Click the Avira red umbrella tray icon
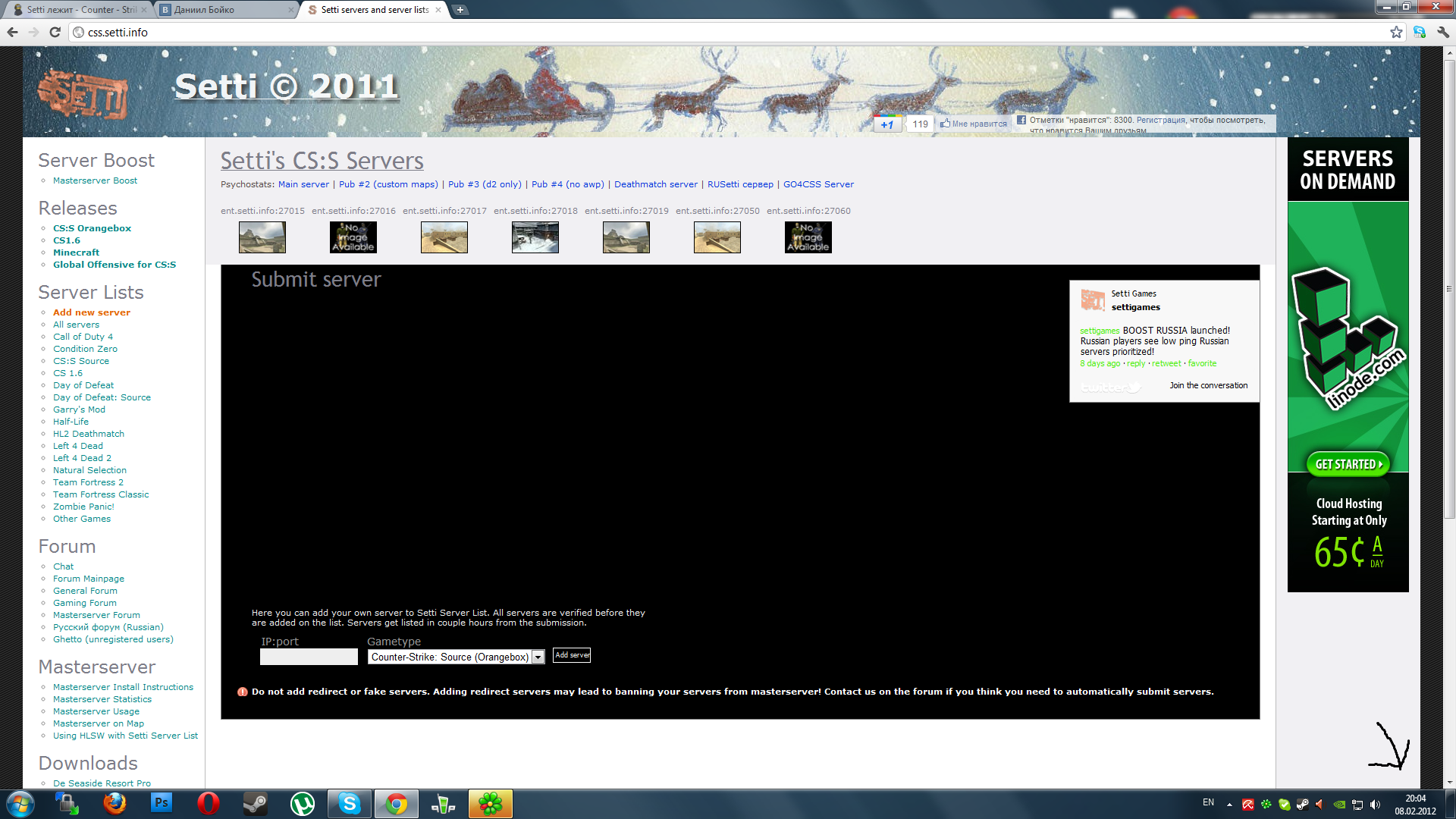 point(1247,804)
